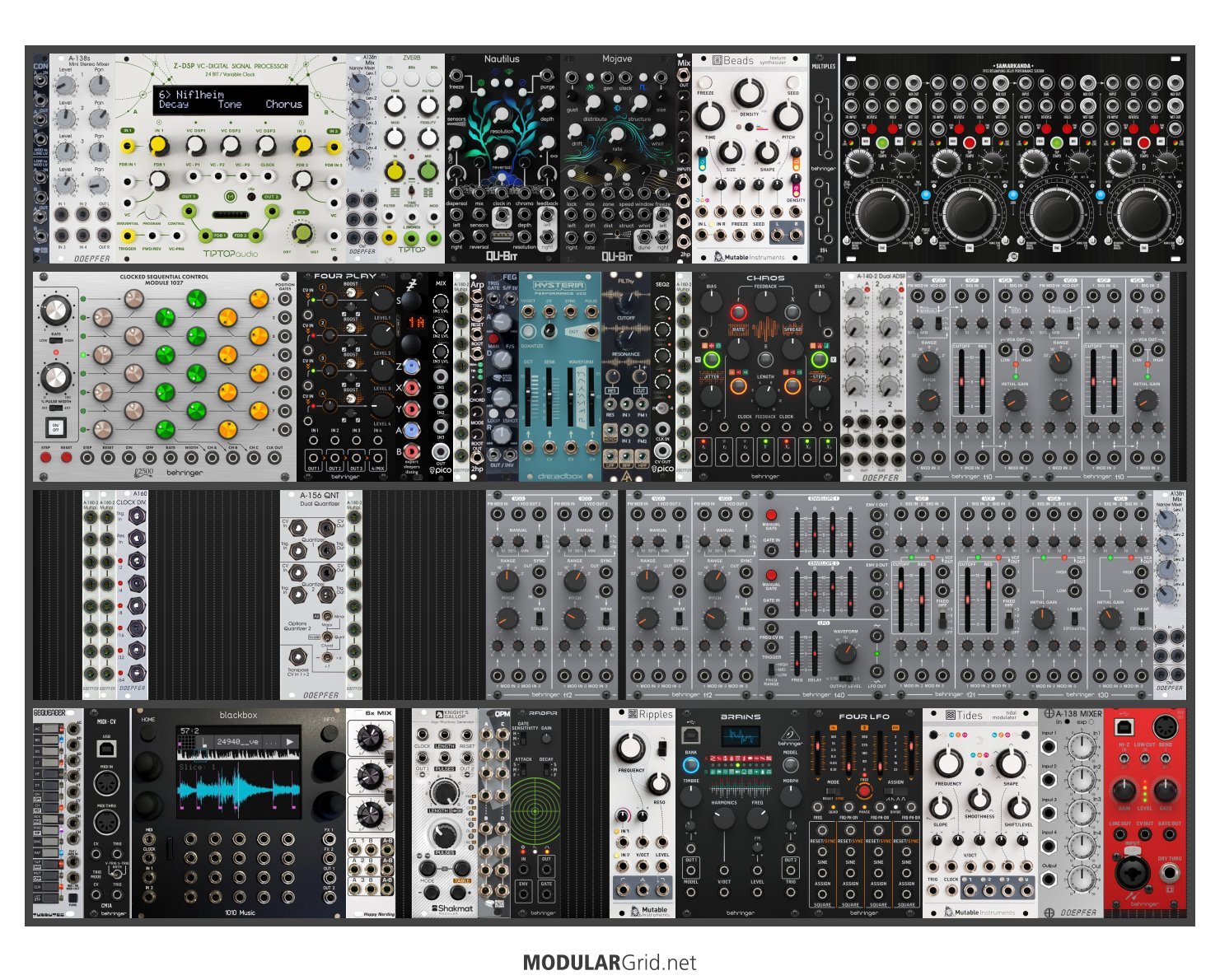
Task: Flip the Ripples filter mode slide switch
Action: point(661,748)
